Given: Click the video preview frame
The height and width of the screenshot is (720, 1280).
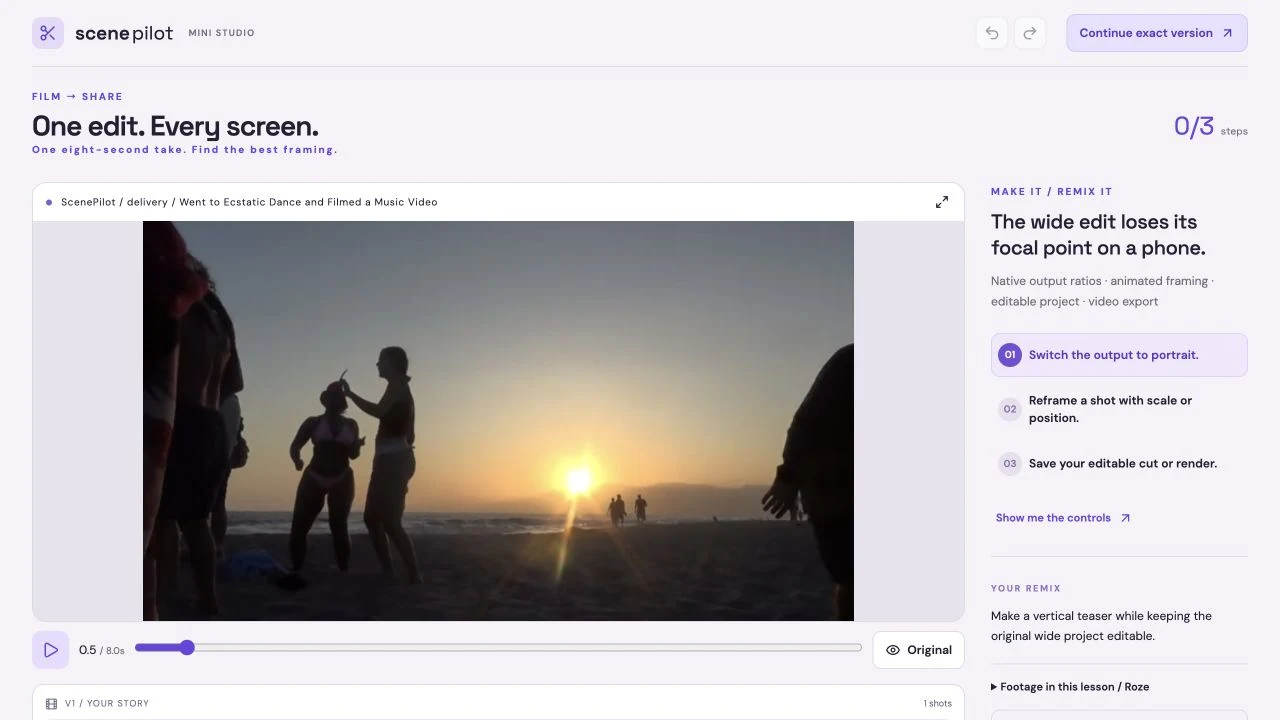Looking at the screenshot, I should point(498,421).
